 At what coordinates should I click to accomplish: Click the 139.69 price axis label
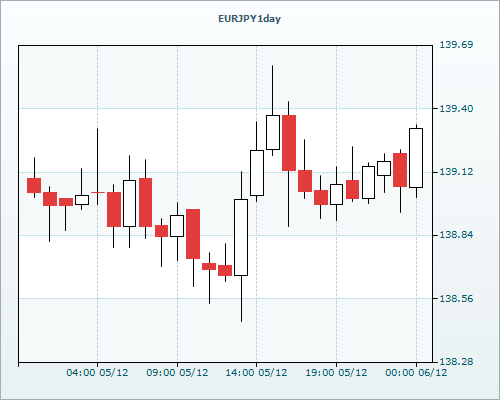(456, 44)
